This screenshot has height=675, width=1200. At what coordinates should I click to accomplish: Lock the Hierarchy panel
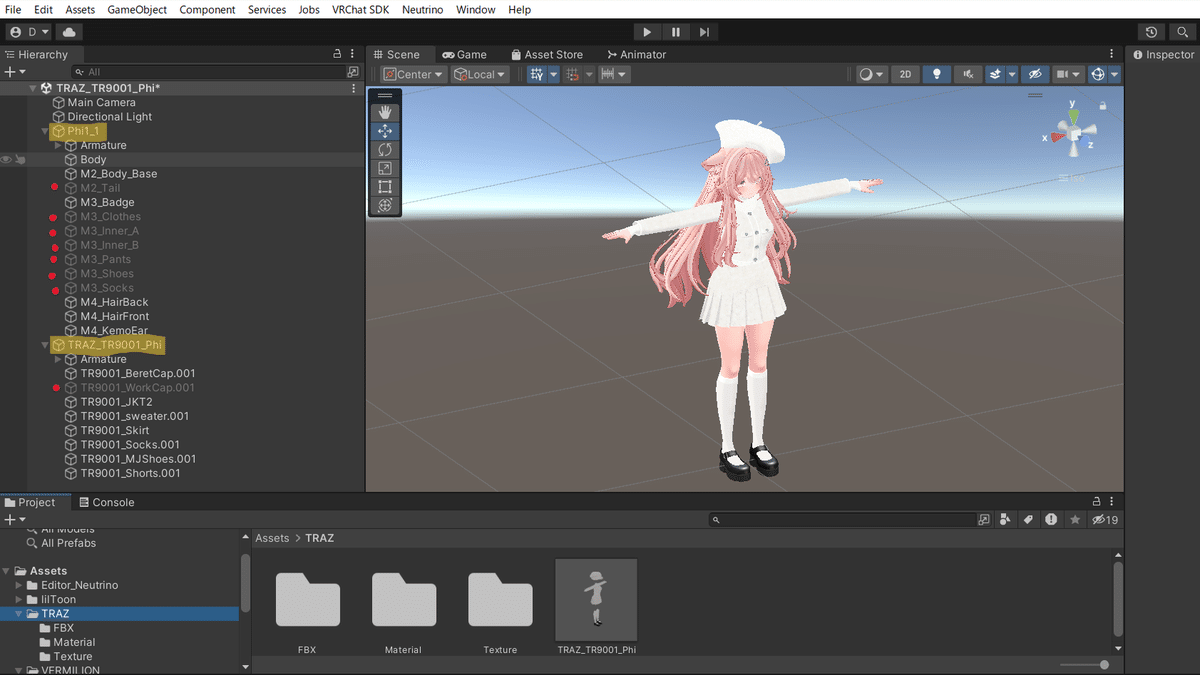pyautogui.click(x=338, y=55)
